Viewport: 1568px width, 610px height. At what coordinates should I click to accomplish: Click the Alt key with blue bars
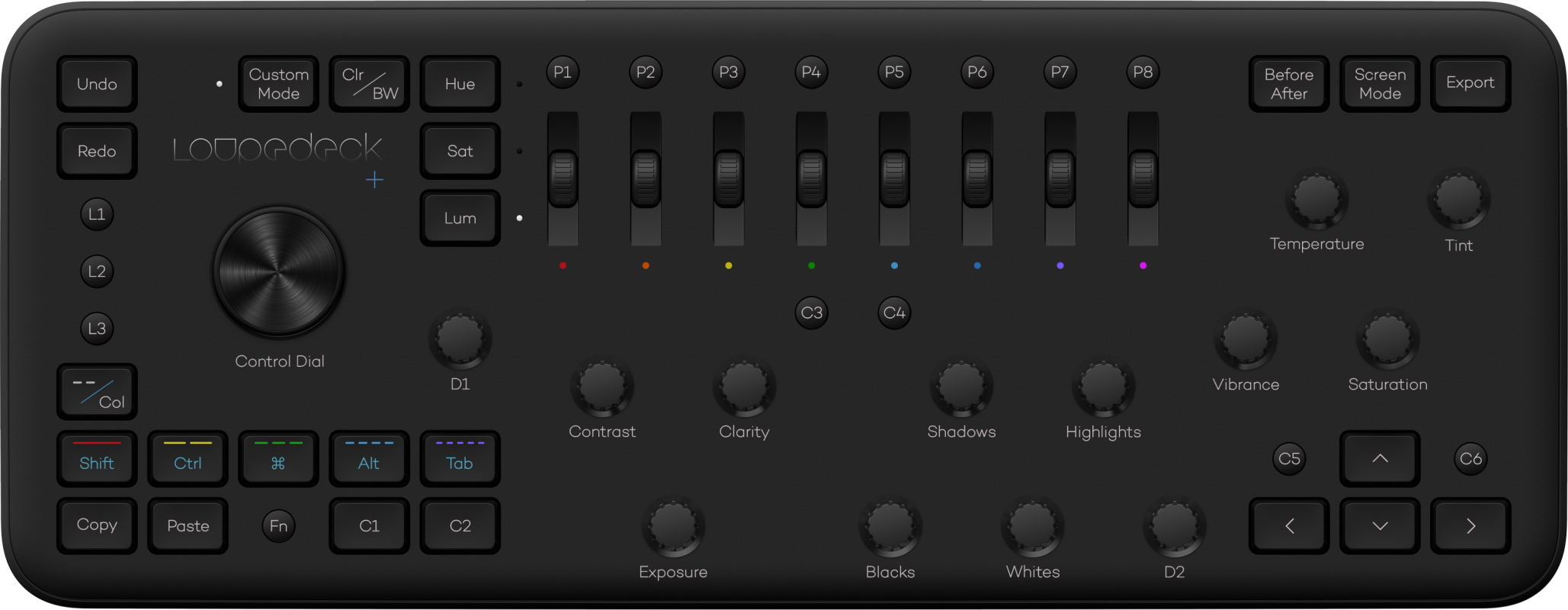tap(369, 459)
